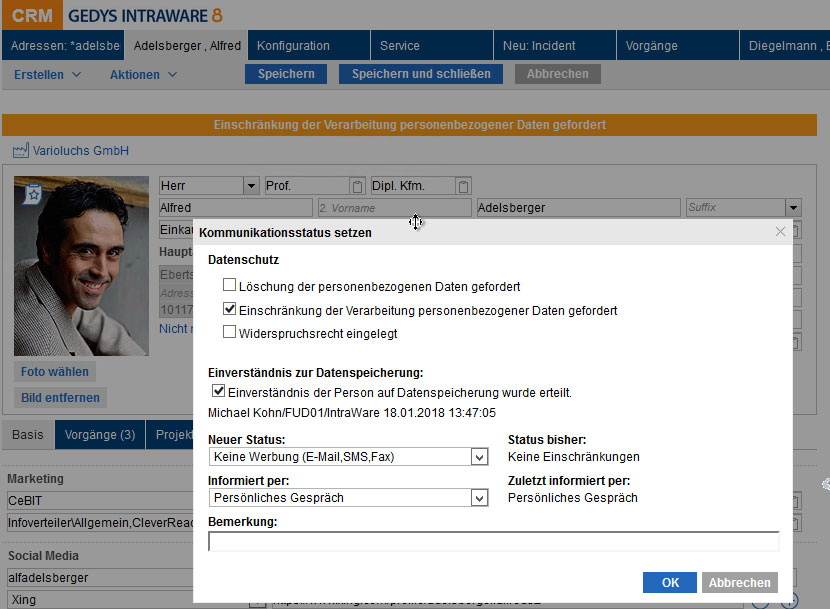Image resolution: width=830 pixels, height=609 pixels.
Task: Enable Löschung der personenbezogenen Daten gefordert
Action: (230, 286)
